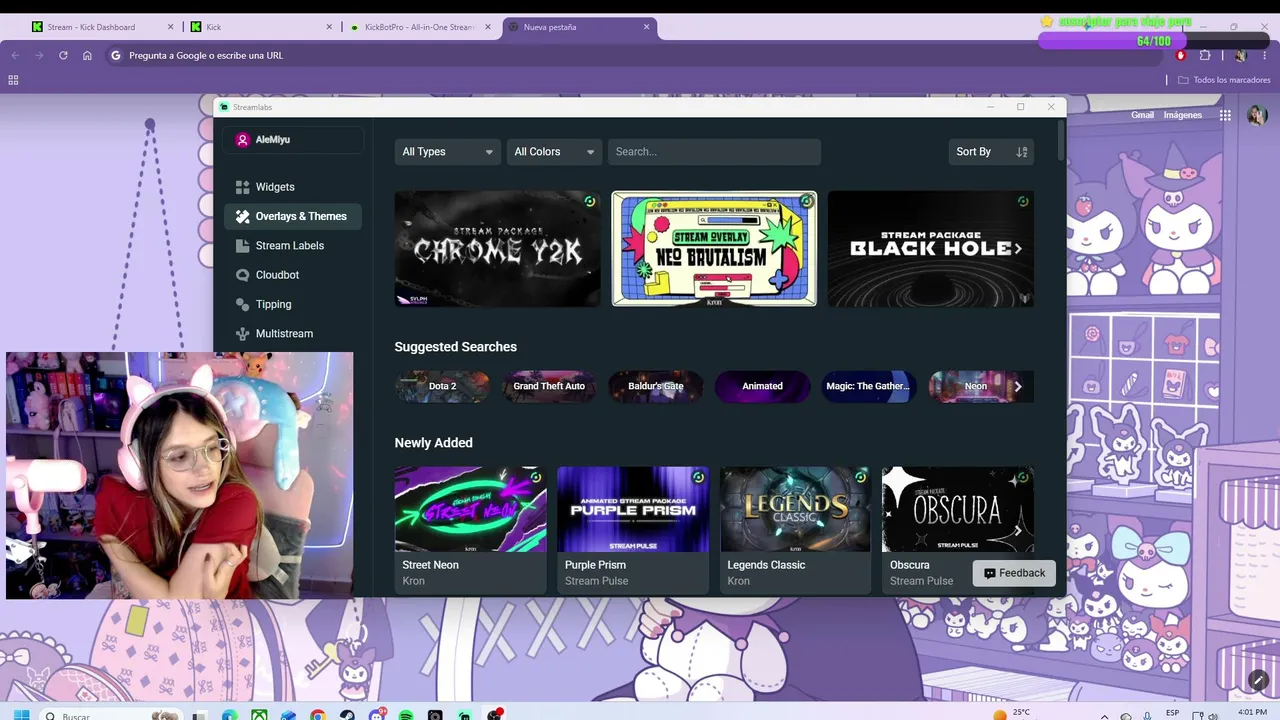Viewport: 1280px width, 720px height.
Task: Show next featured banner after Black Hole
Action: (x=1018, y=249)
